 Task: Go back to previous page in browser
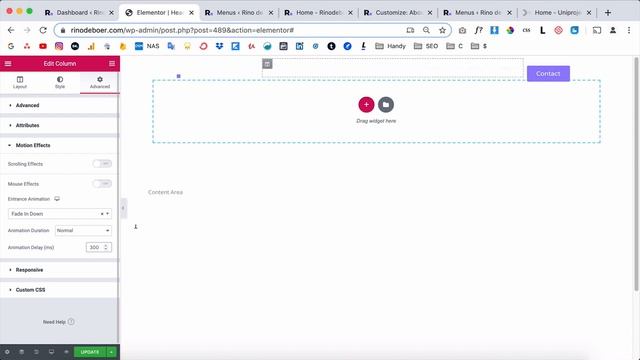coord(11,30)
